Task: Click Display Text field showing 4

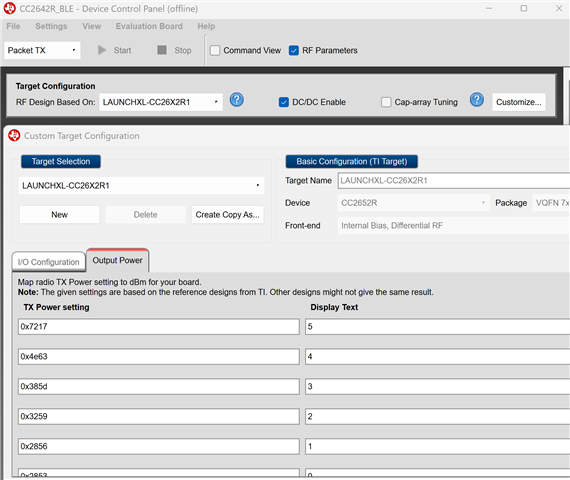Action: [438, 356]
